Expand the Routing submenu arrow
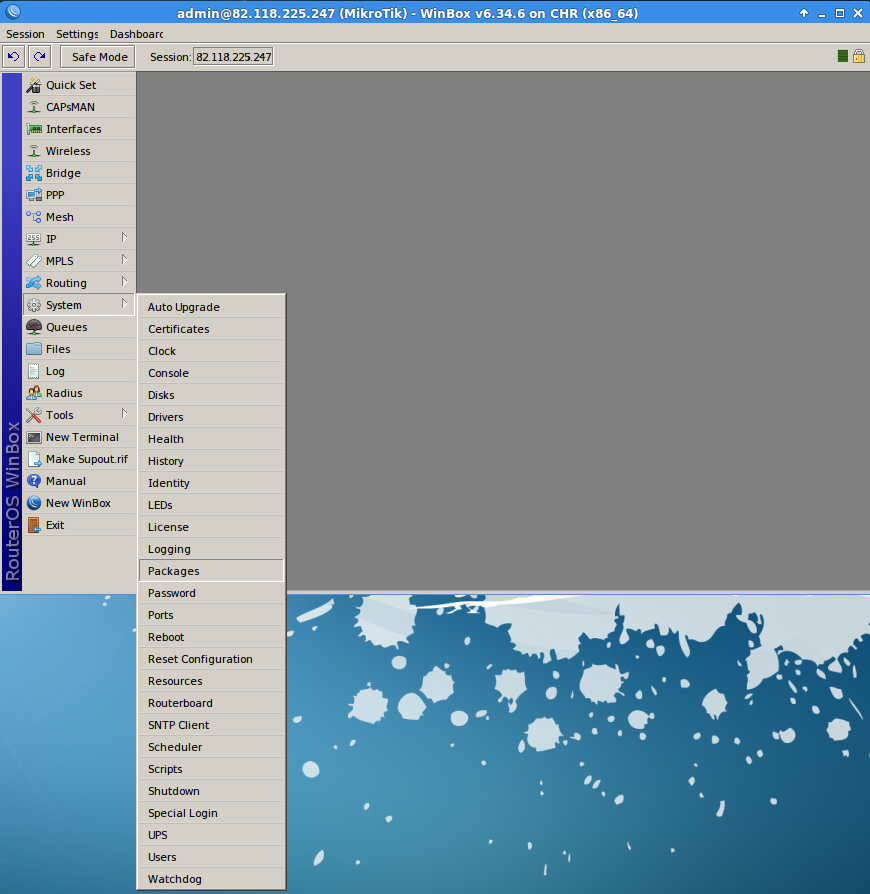The width and height of the screenshot is (870, 894). (124, 282)
